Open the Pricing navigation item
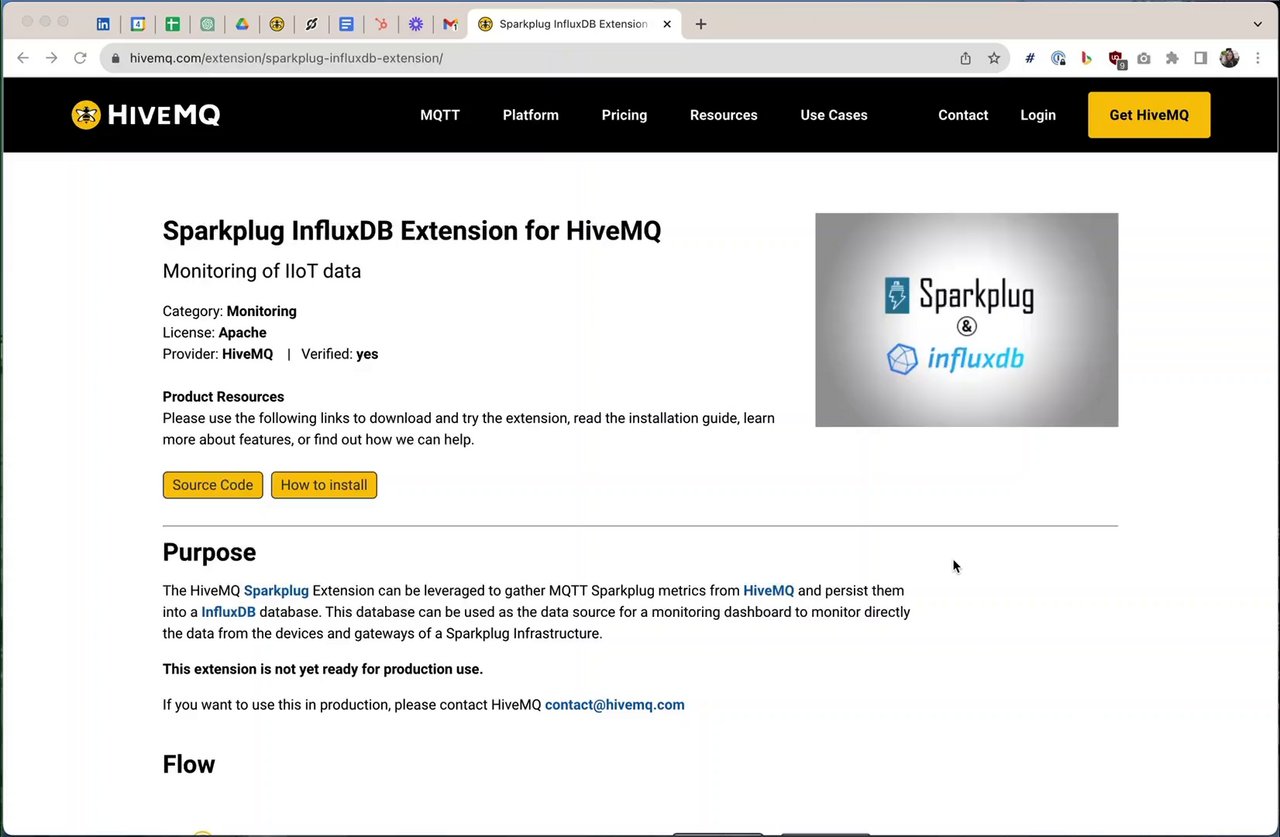Viewport: 1280px width, 837px height. point(624,115)
